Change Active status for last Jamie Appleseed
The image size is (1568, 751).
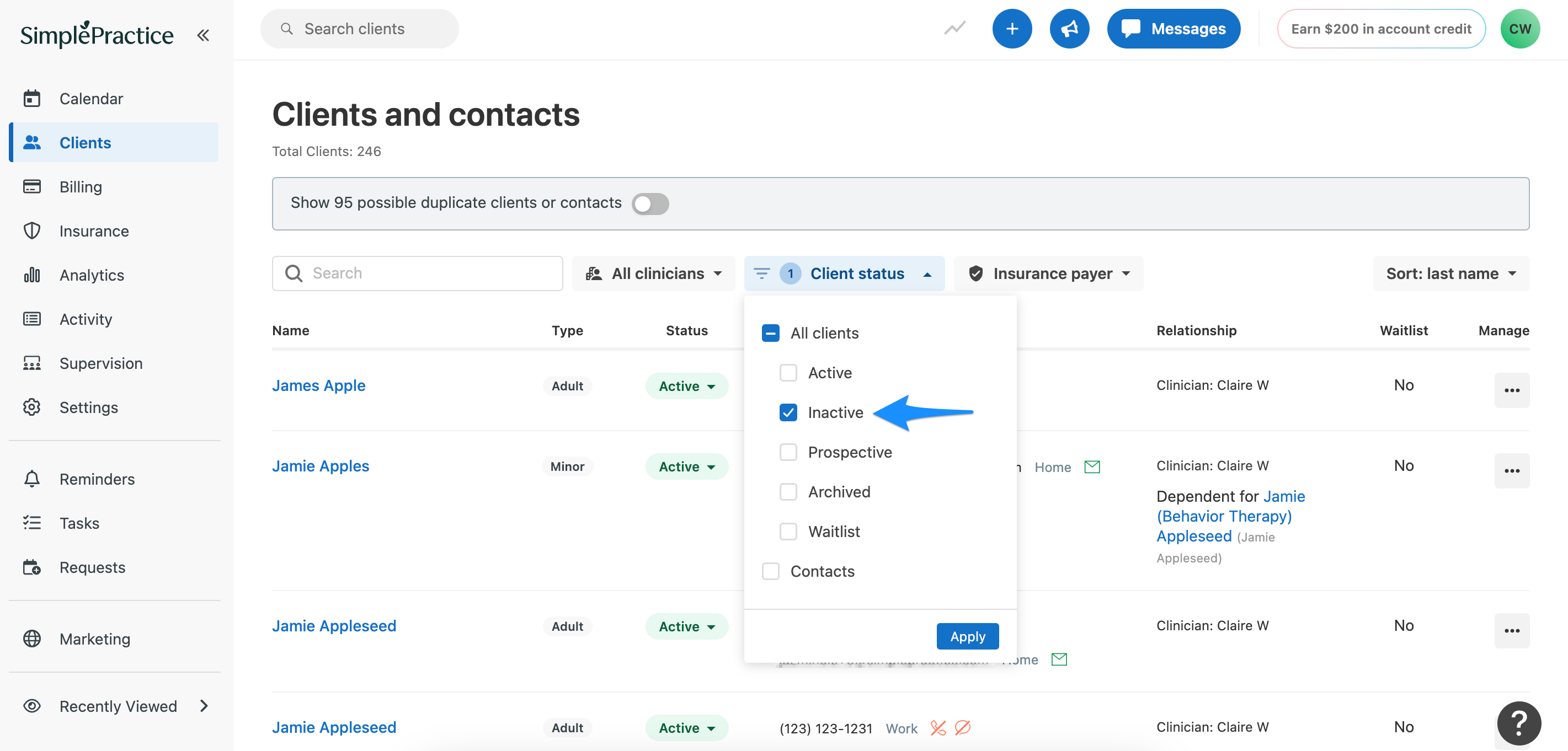[x=686, y=728]
